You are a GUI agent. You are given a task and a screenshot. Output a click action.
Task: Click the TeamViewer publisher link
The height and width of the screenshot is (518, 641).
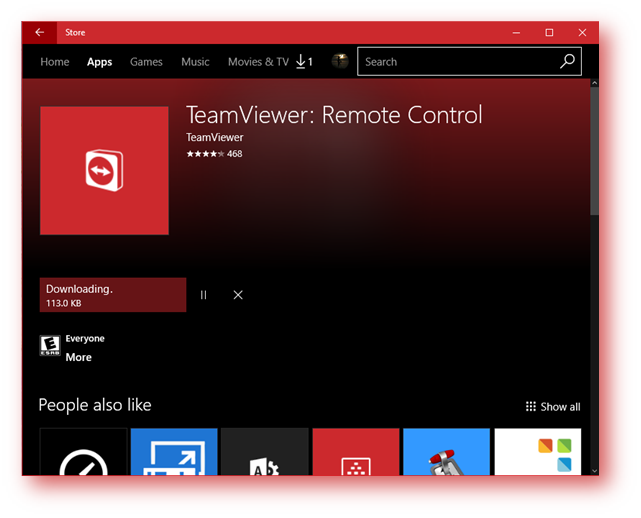[x=215, y=137]
